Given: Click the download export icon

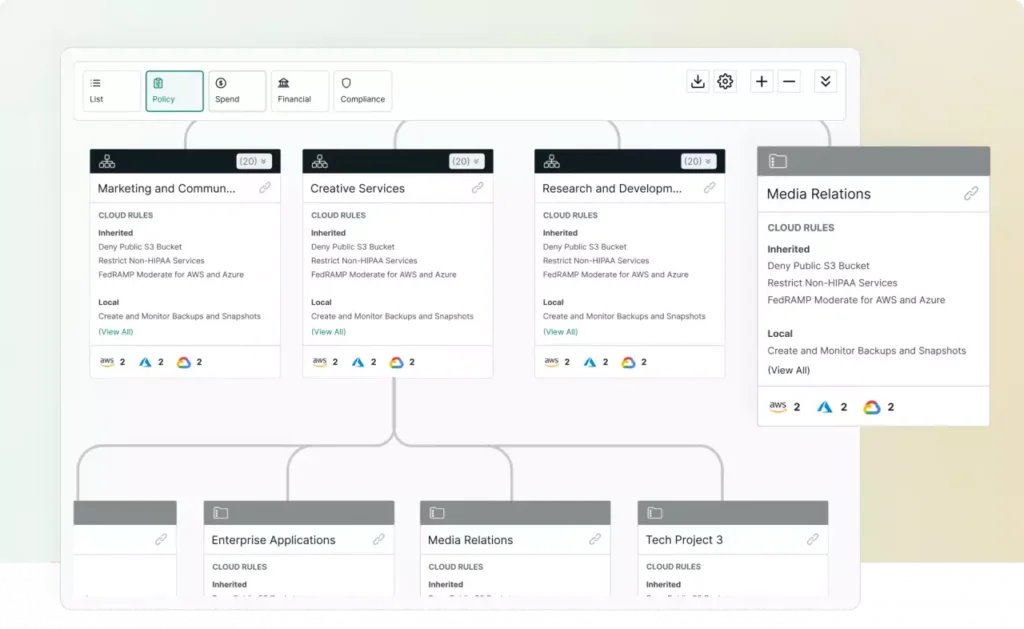Looking at the screenshot, I should click(x=698, y=81).
